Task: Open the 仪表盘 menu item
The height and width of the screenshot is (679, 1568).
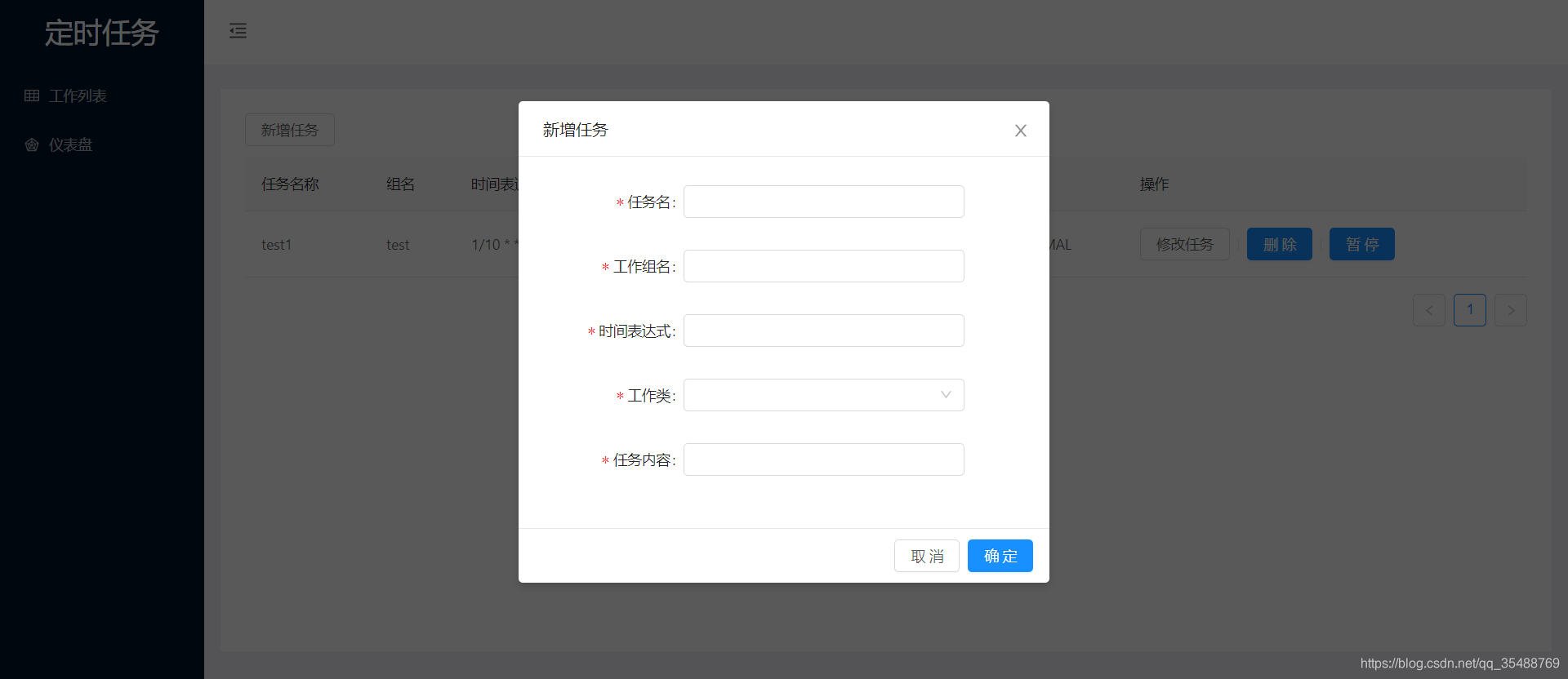Action: (102, 144)
